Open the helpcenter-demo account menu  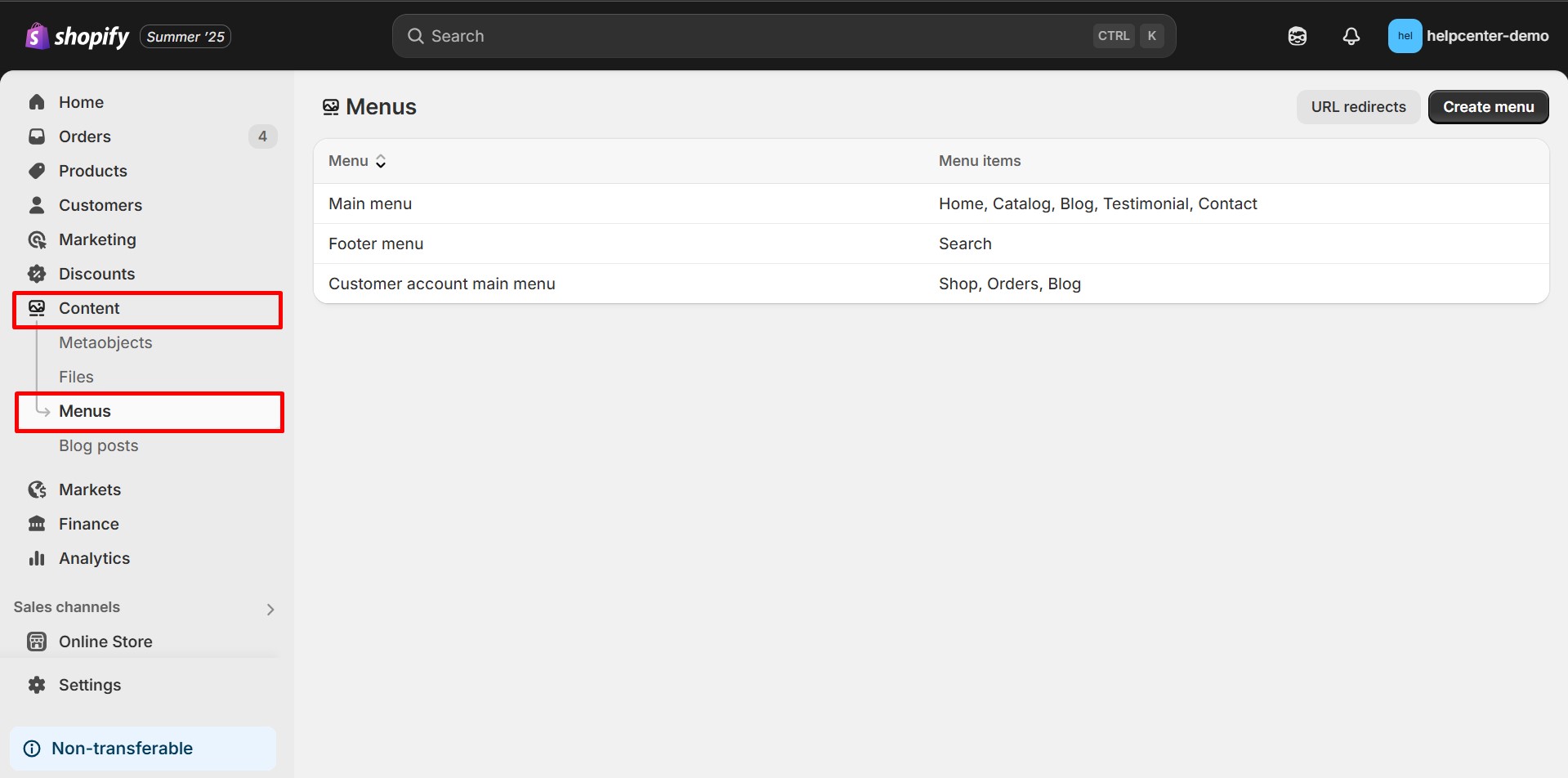click(1467, 36)
